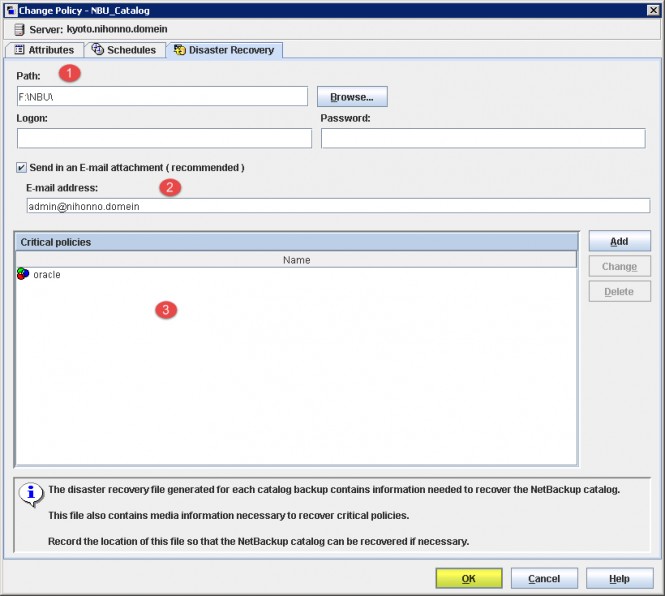
Task: Open the Schedules tab
Action: click(x=125, y=50)
